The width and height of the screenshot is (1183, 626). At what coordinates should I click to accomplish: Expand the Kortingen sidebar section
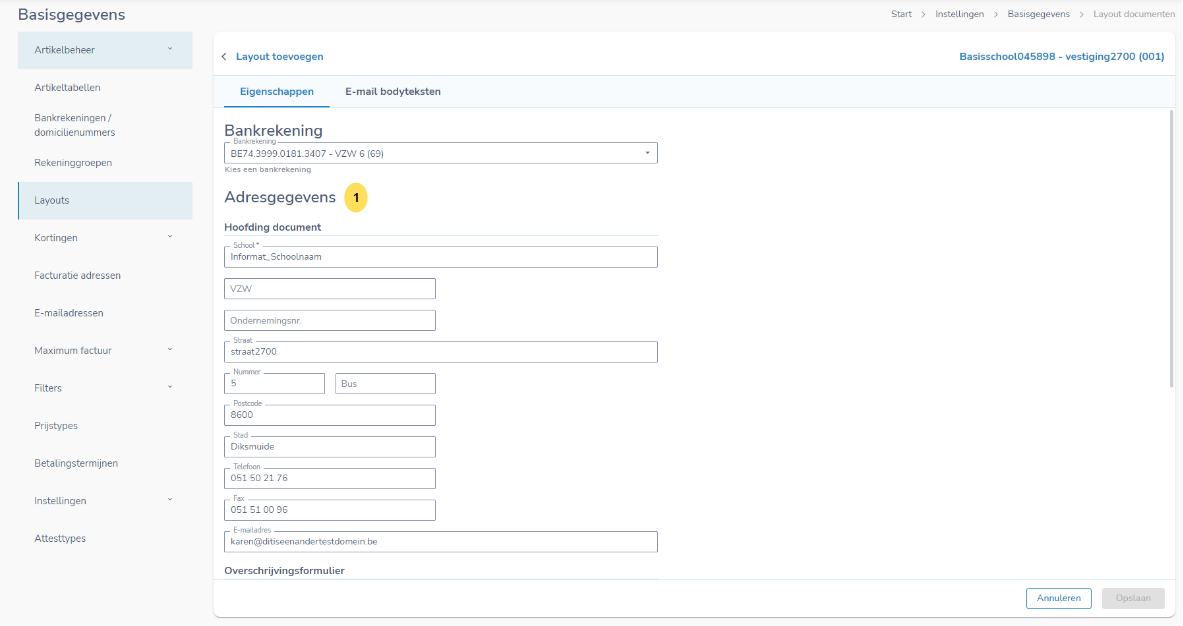(x=105, y=238)
